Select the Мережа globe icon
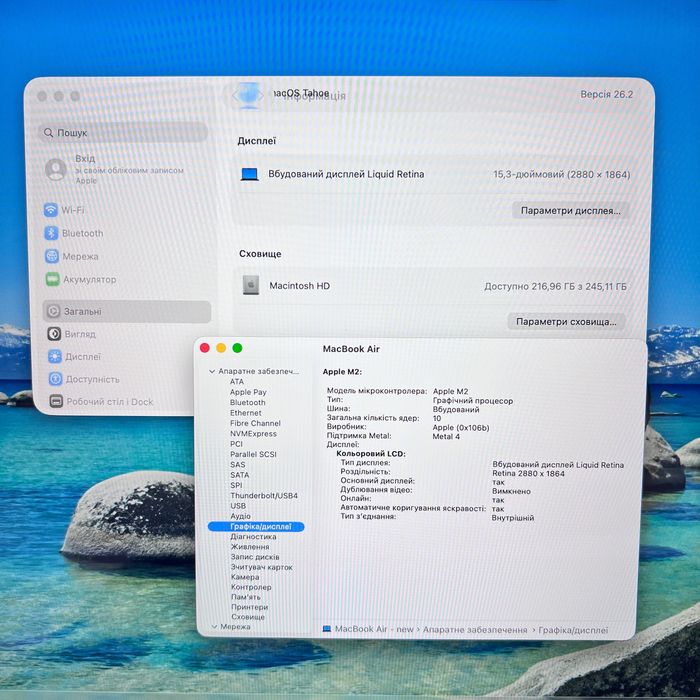Viewport: 700px width, 700px height. click(52, 256)
